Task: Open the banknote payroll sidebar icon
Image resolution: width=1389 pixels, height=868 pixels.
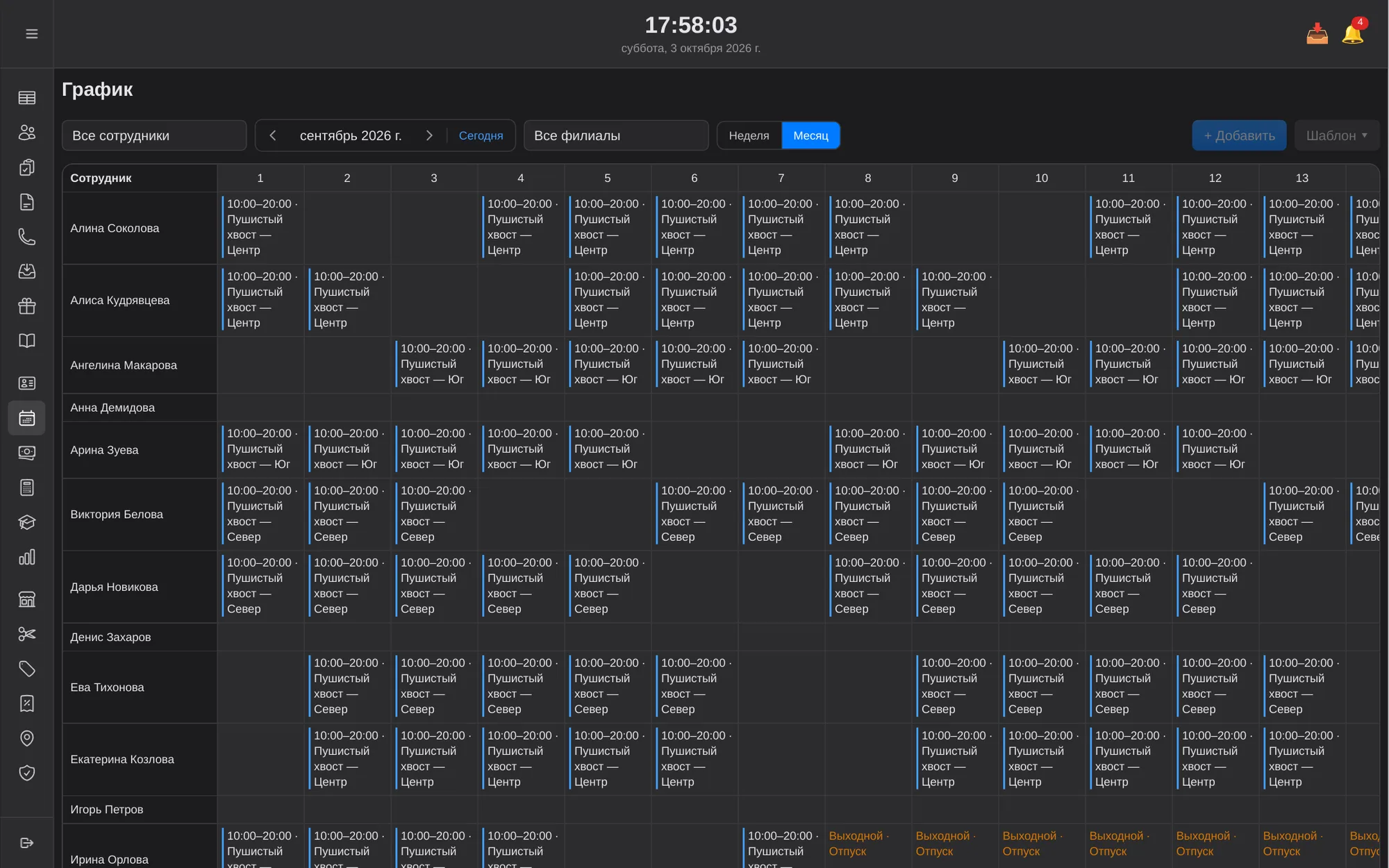Action: (27, 453)
